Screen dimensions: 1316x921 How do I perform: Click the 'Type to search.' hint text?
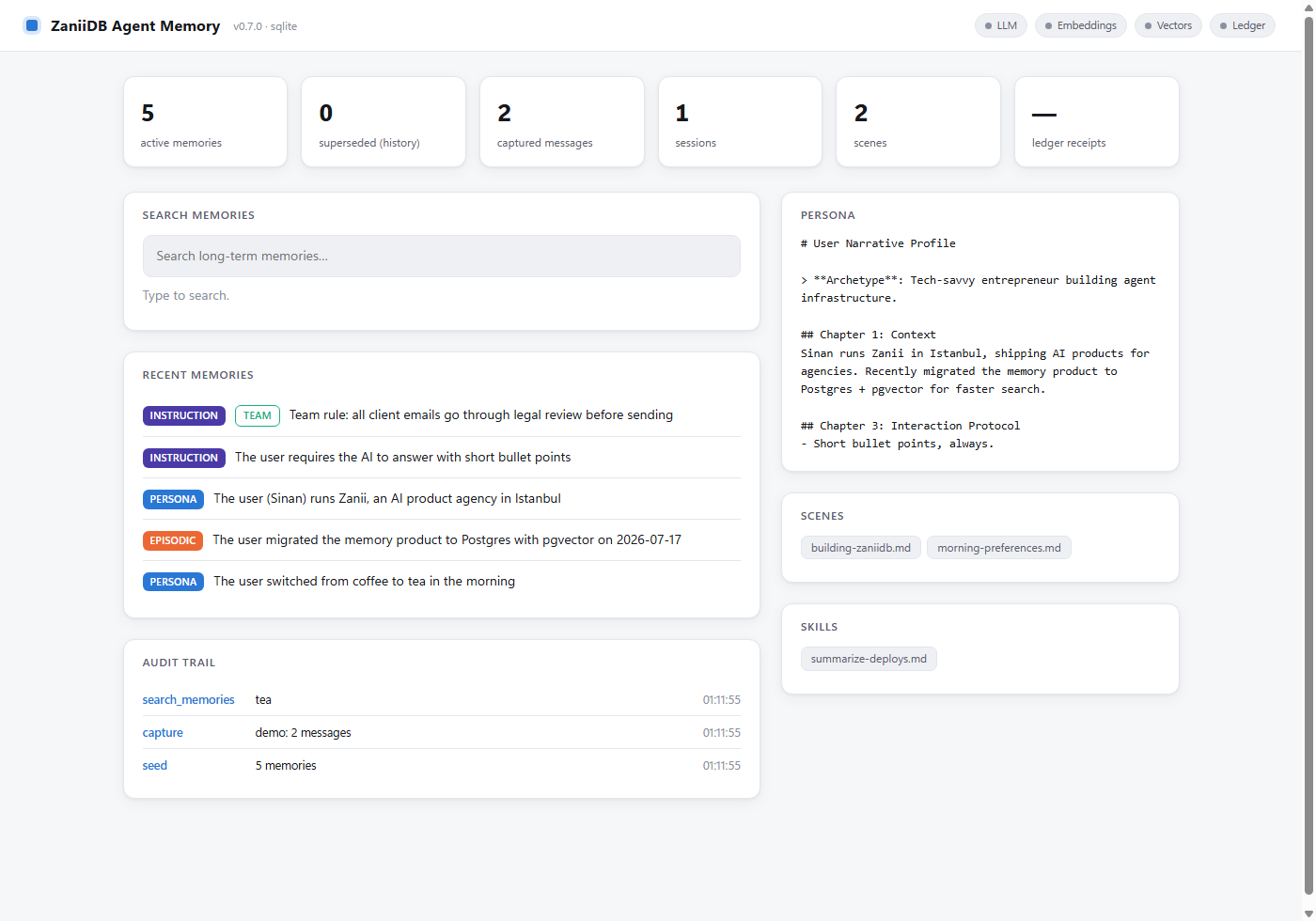186,295
